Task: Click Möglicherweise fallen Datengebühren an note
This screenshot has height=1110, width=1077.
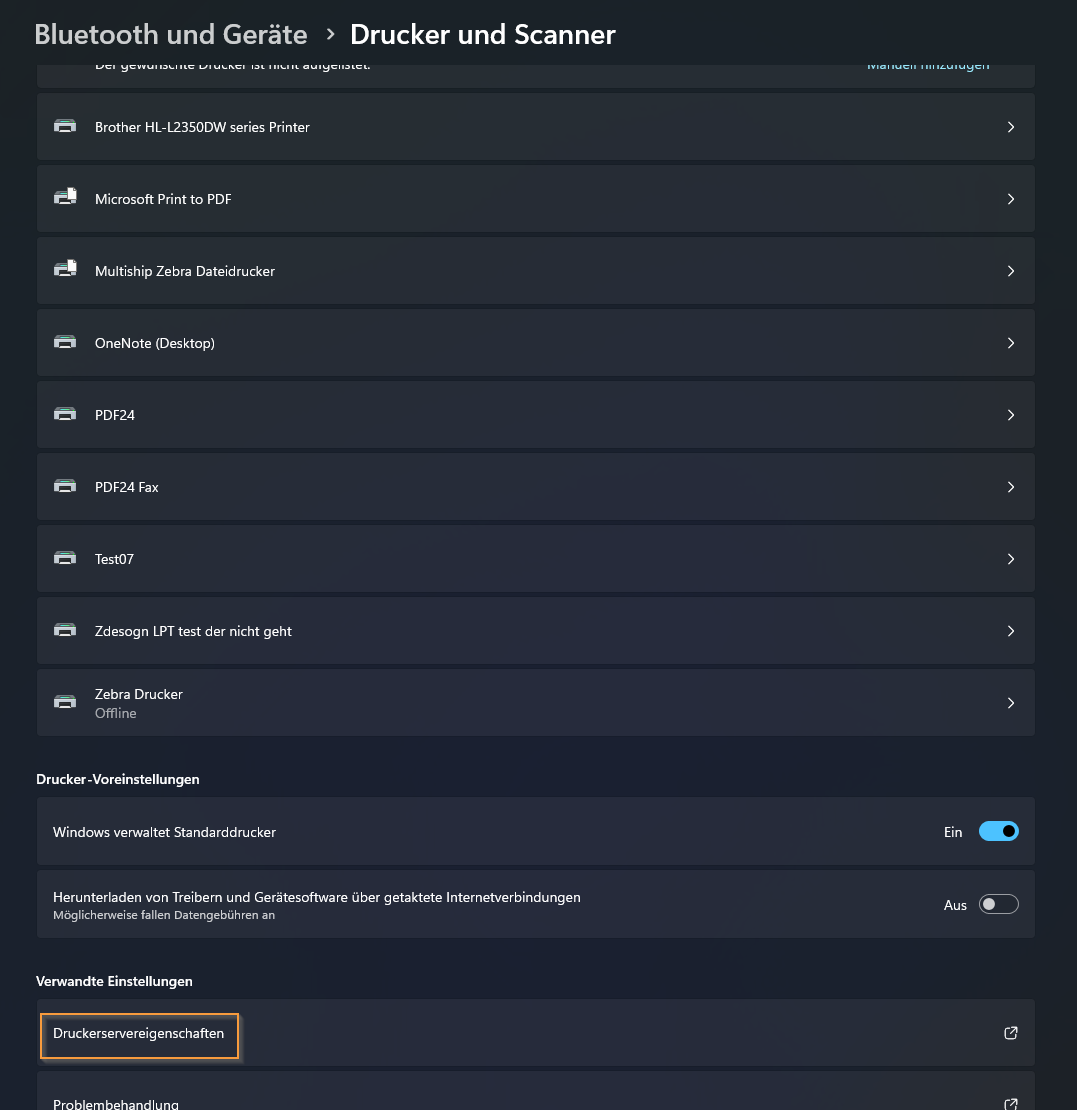Action: point(164,915)
